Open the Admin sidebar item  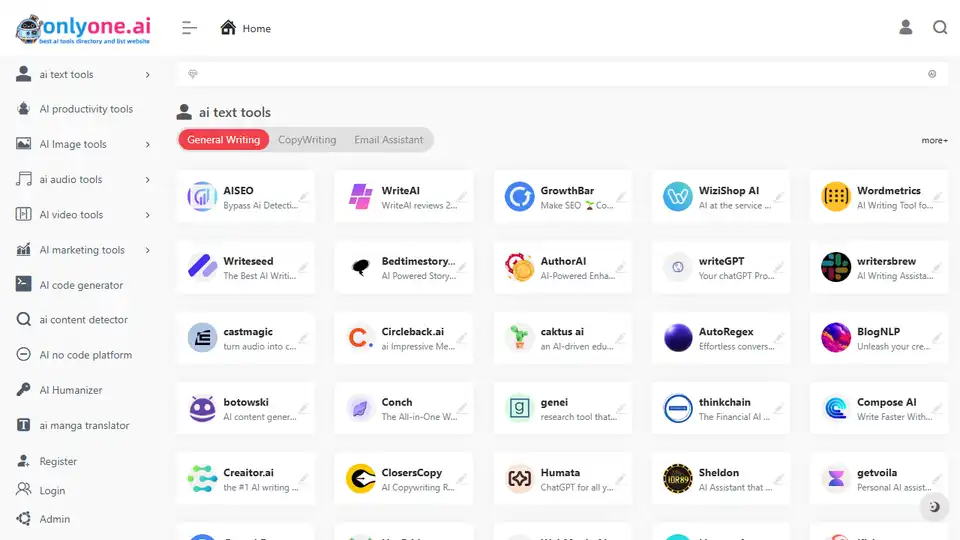pos(55,519)
